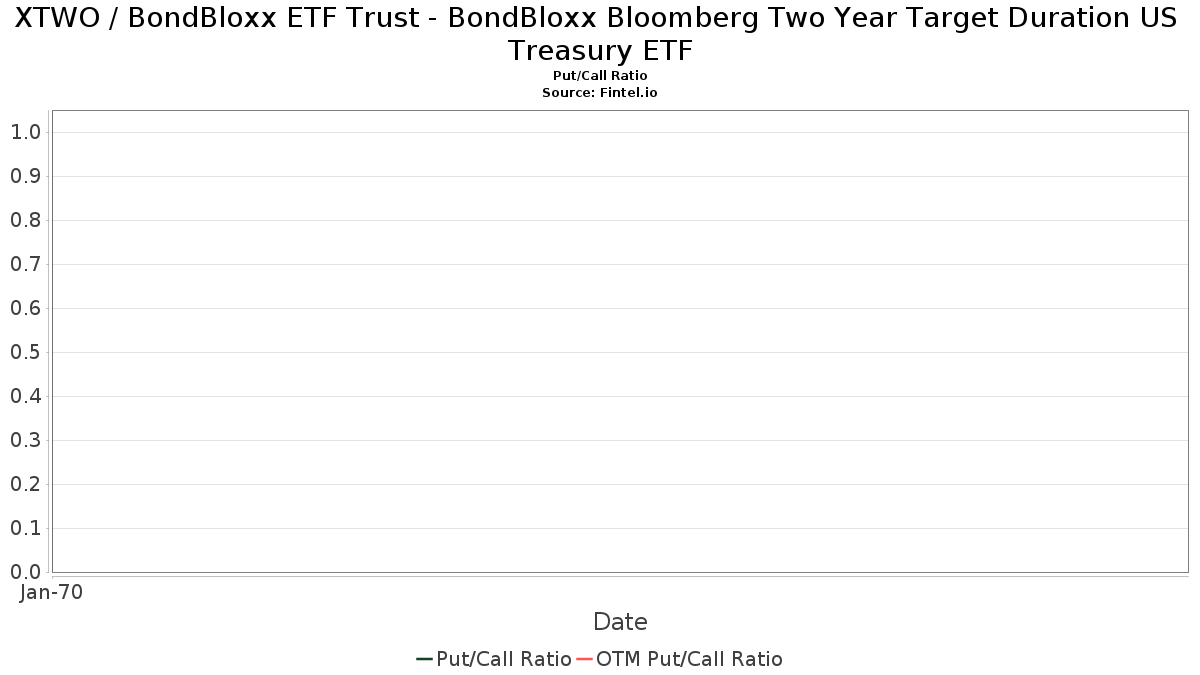Click the 0.9 y-axis tick label
Image resolution: width=1200 pixels, height=675 pixels.
pos(25,176)
